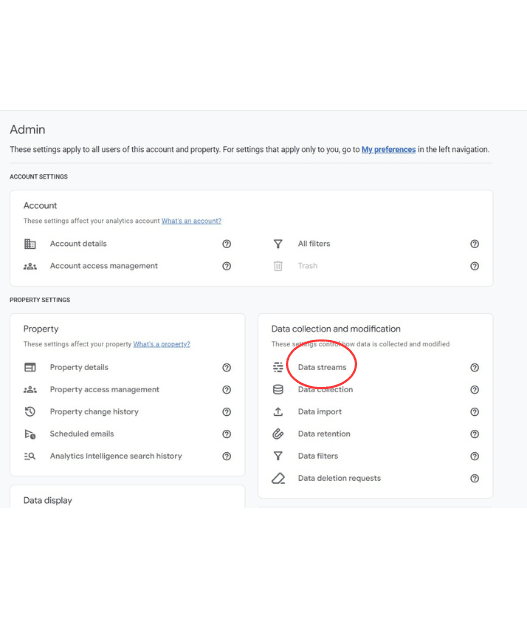The image size is (527, 617).
Task: Open help for Property details
Action: pyautogui.click(x=227, y=368)
